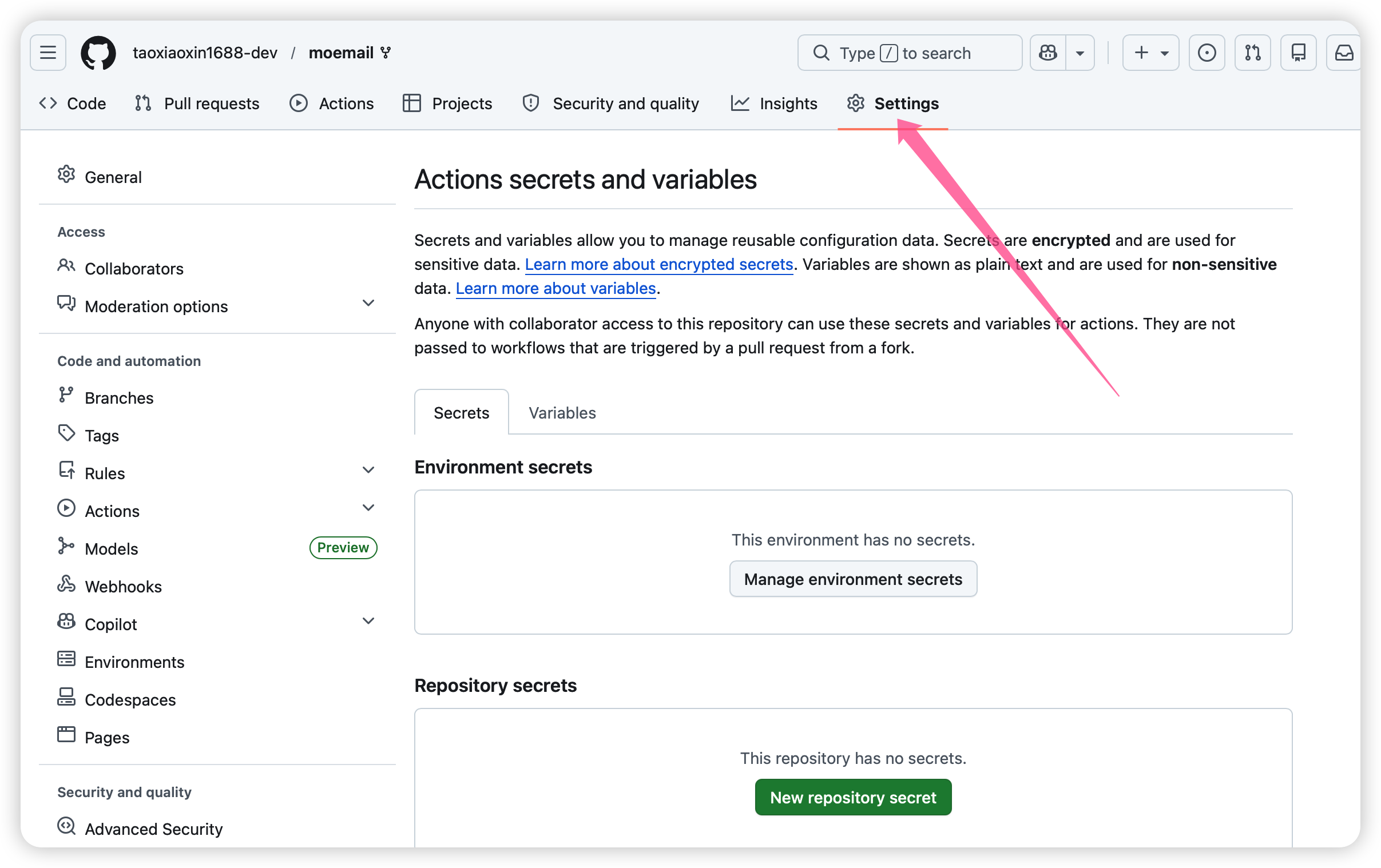This screenshot has width=1381, height=868.
Task: Open the create new plus dropdown
Action: pyautogui.click(x=1150, y=53)
